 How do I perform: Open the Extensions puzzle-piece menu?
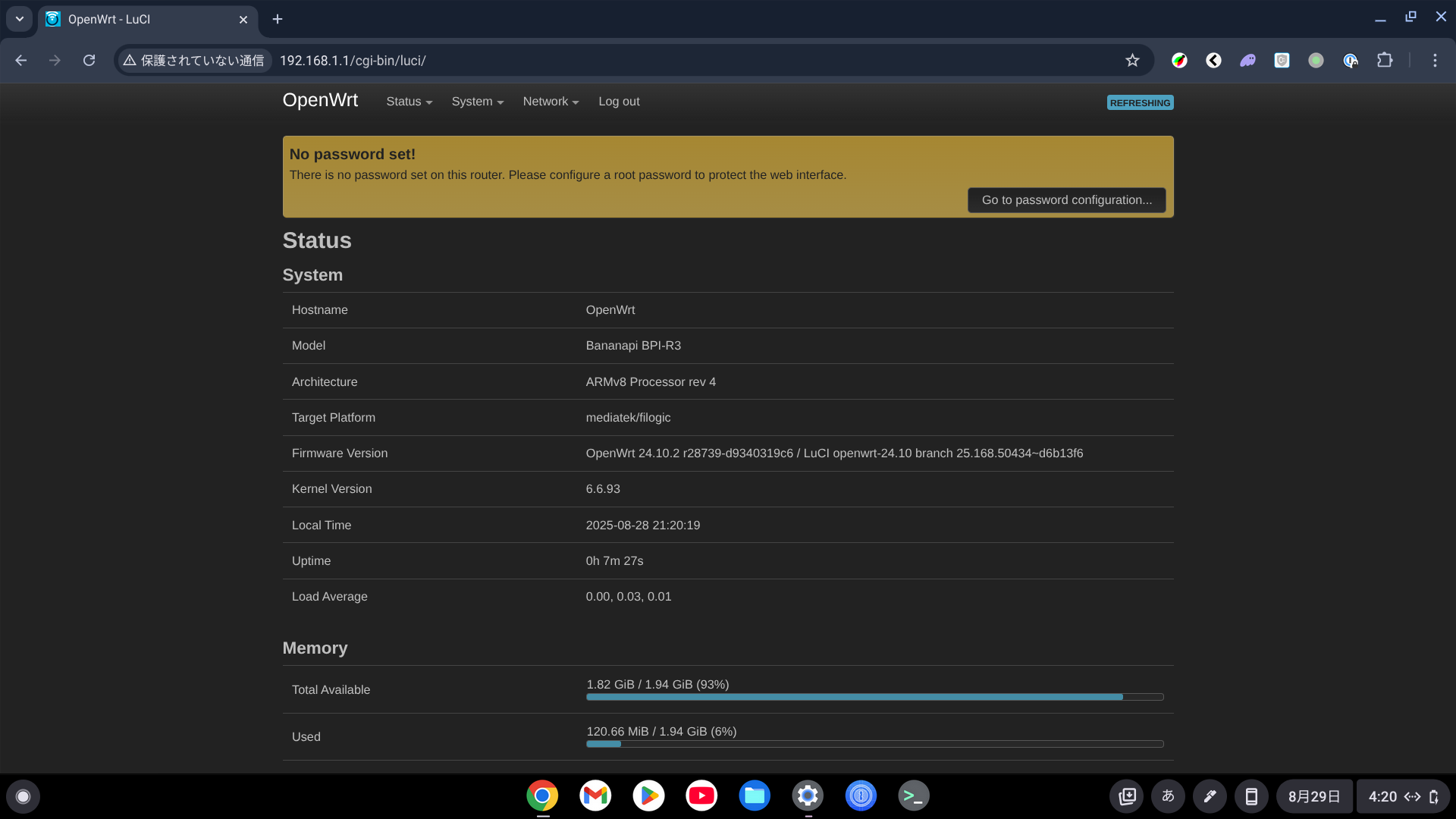tap(1385, 61)
